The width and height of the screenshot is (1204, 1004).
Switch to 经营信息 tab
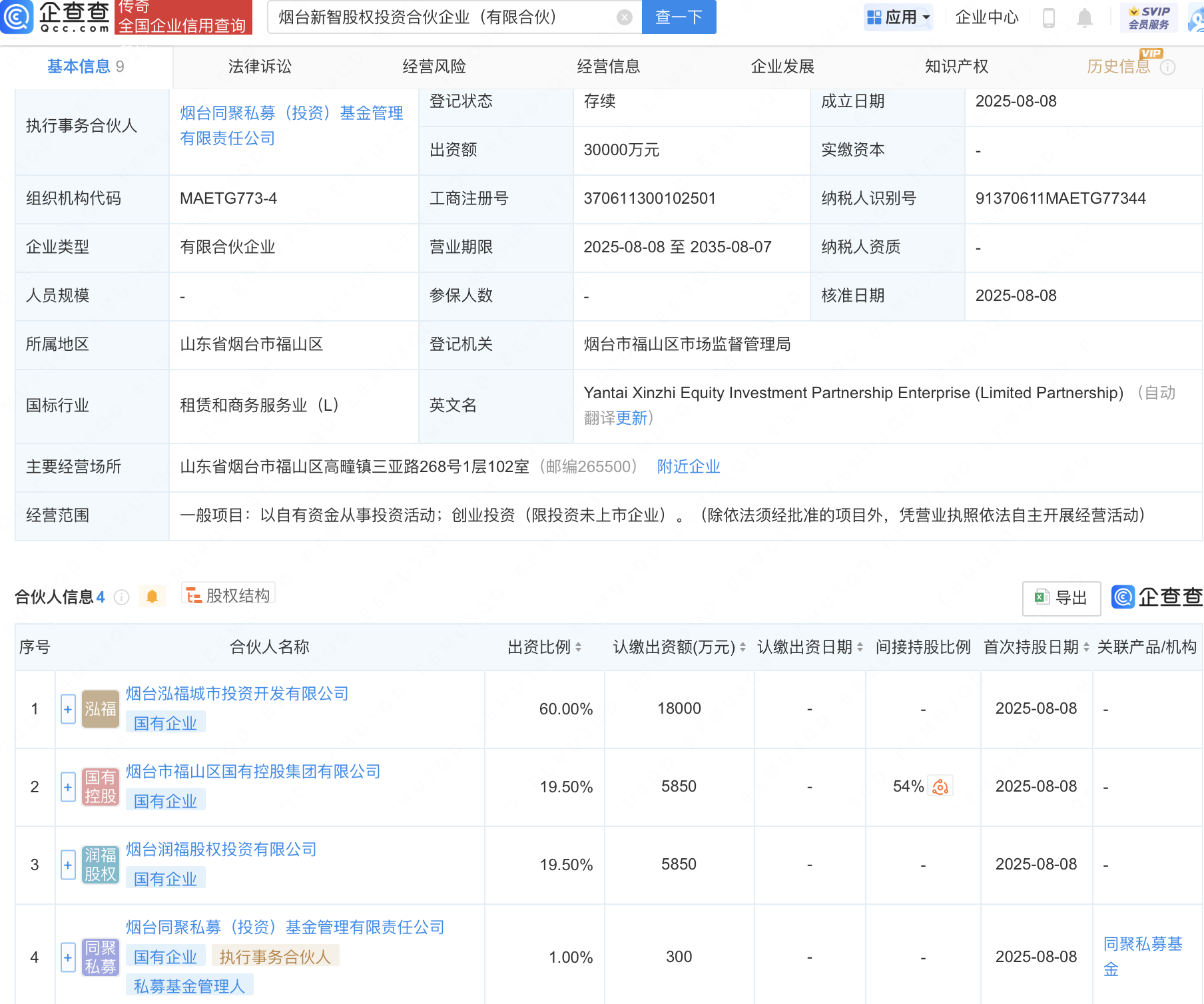(609, 67)
